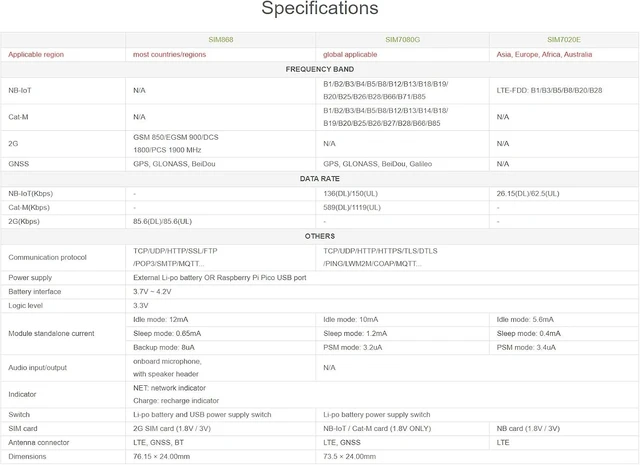
Task: Click the Communication protocol row label
Action: (47, 257)
